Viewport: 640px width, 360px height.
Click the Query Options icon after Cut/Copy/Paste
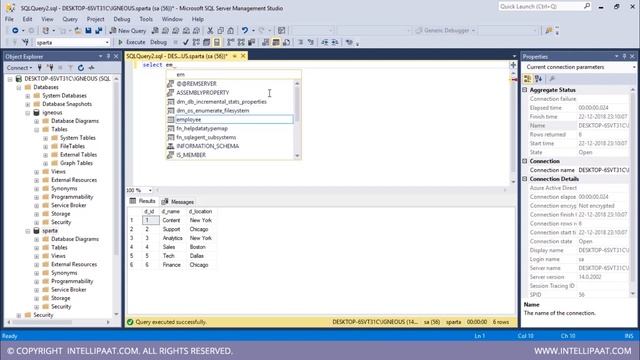pos(282,31)
